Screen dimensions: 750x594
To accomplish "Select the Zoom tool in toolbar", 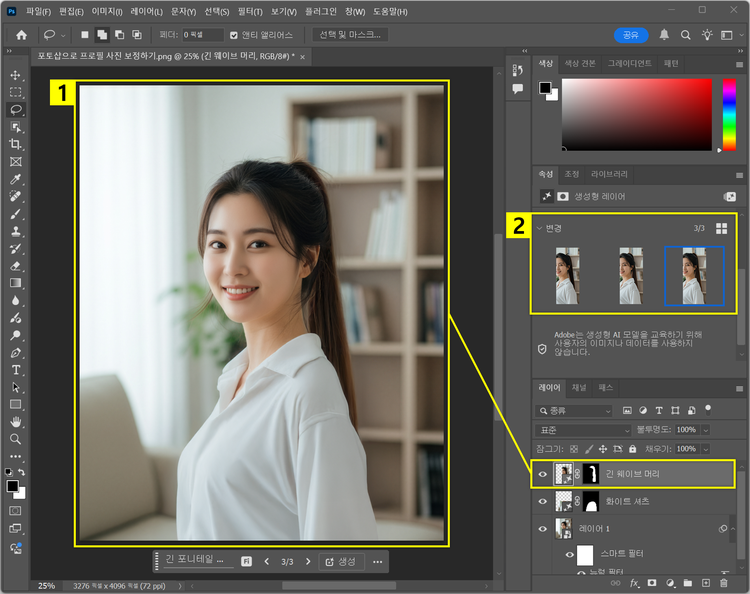I will click(x=15, y=439).
